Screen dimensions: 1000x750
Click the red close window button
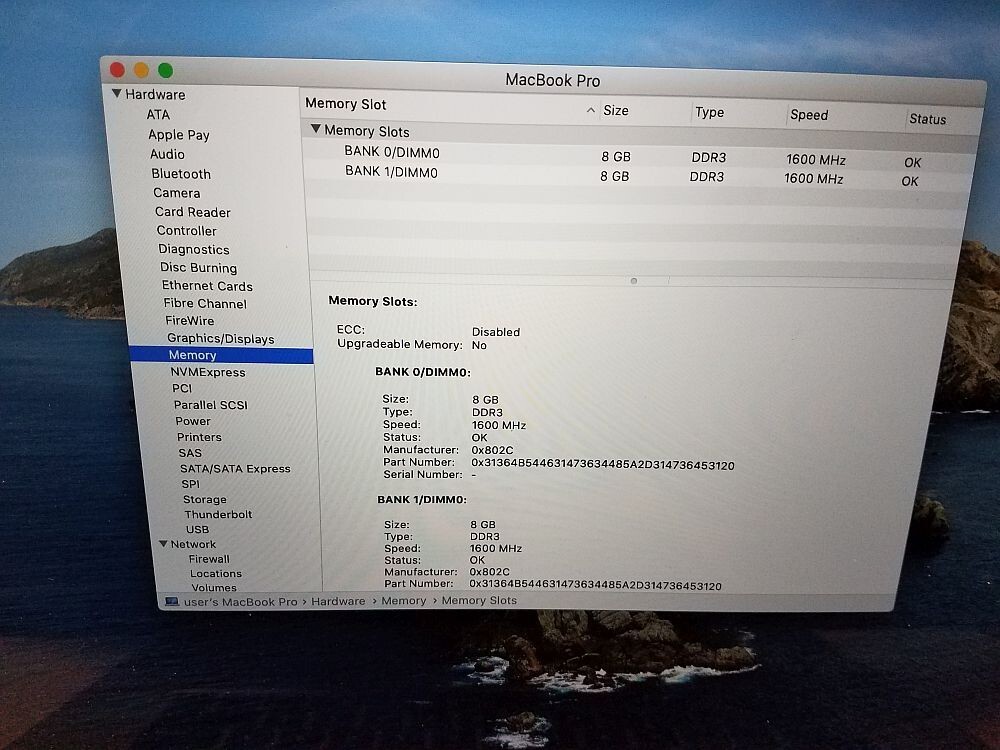(x=117, y=70)
